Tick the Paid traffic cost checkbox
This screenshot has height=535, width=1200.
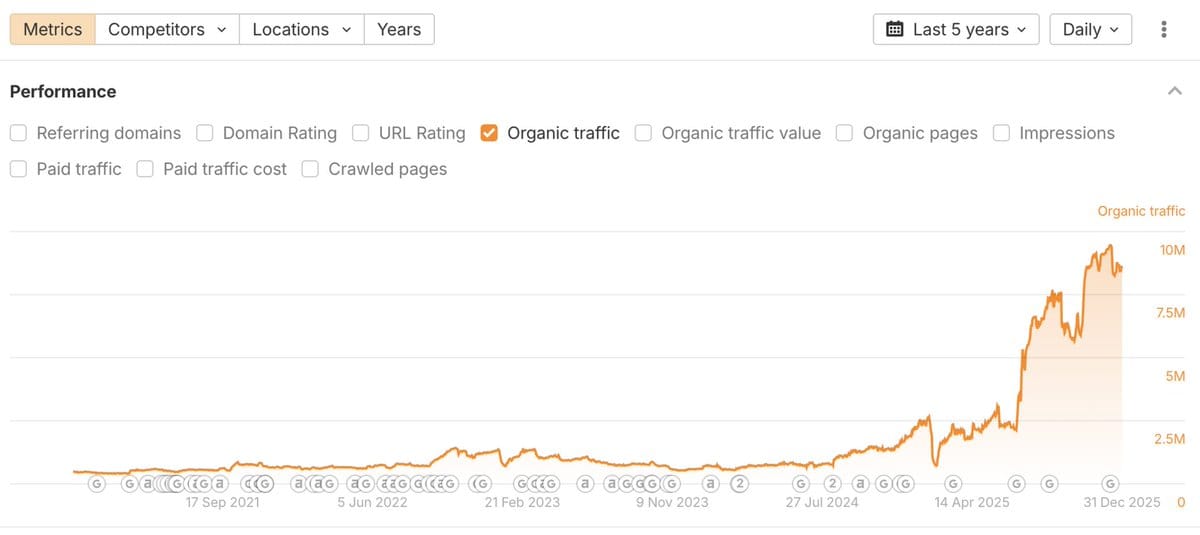click(x=145, y=169)
